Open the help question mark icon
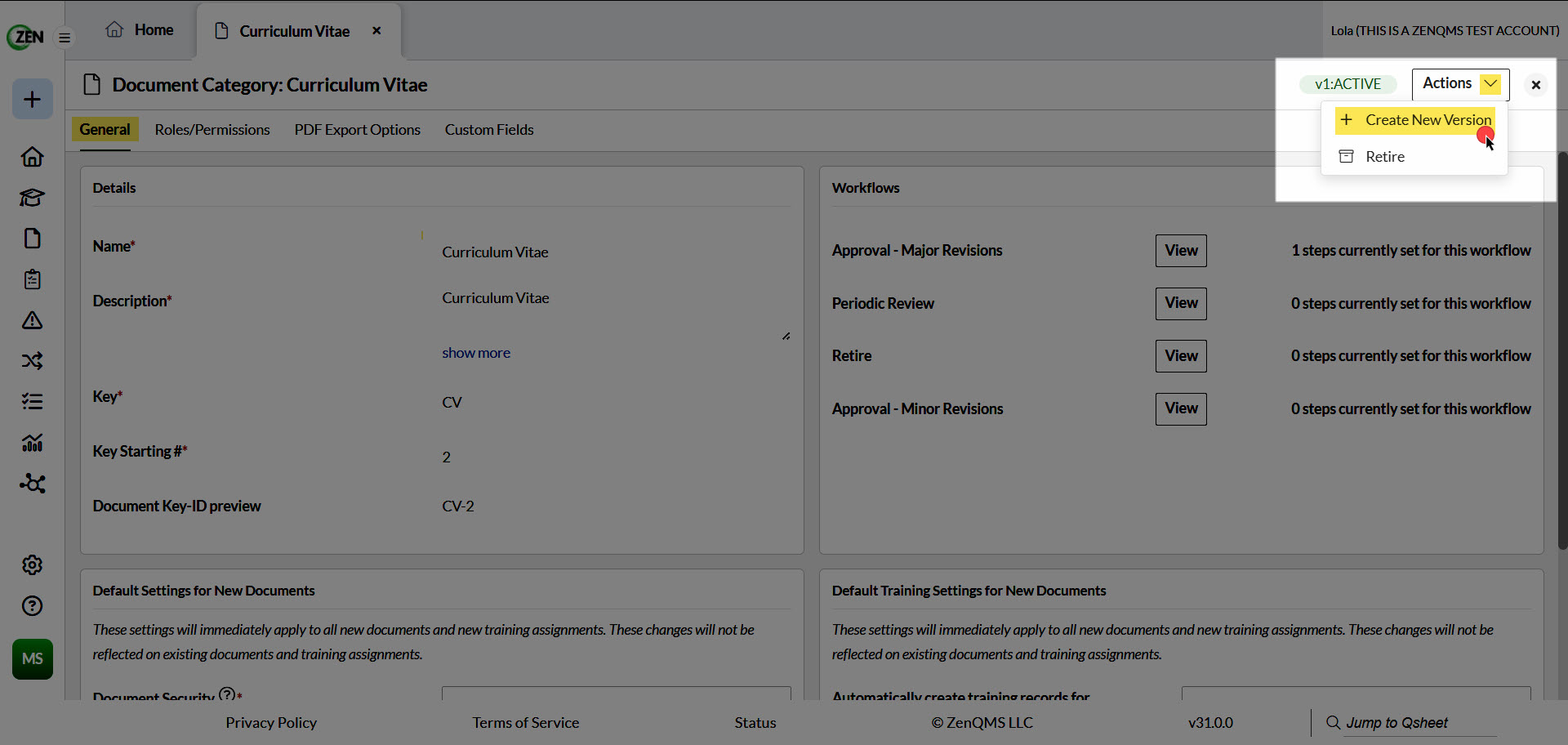The width and height of the screenshot is (1568, 745). coord(33,606)
